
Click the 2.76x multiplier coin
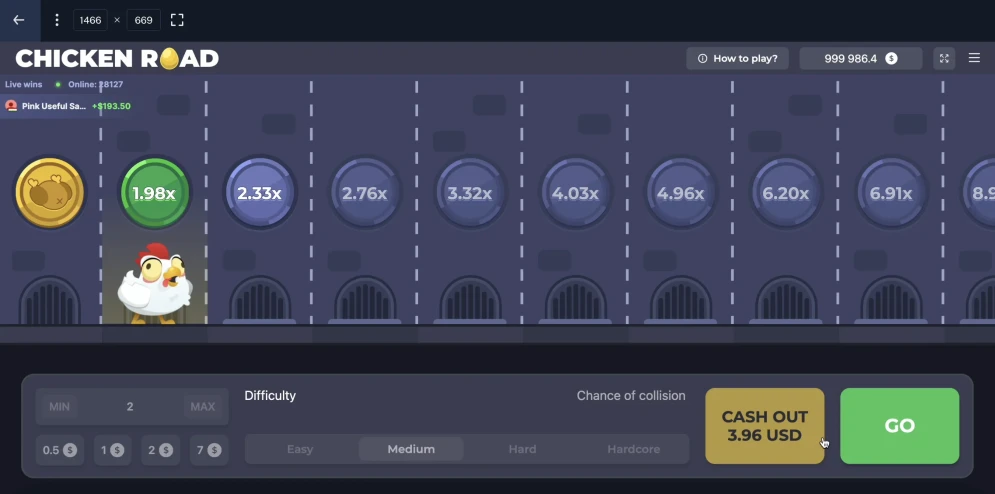365,193
